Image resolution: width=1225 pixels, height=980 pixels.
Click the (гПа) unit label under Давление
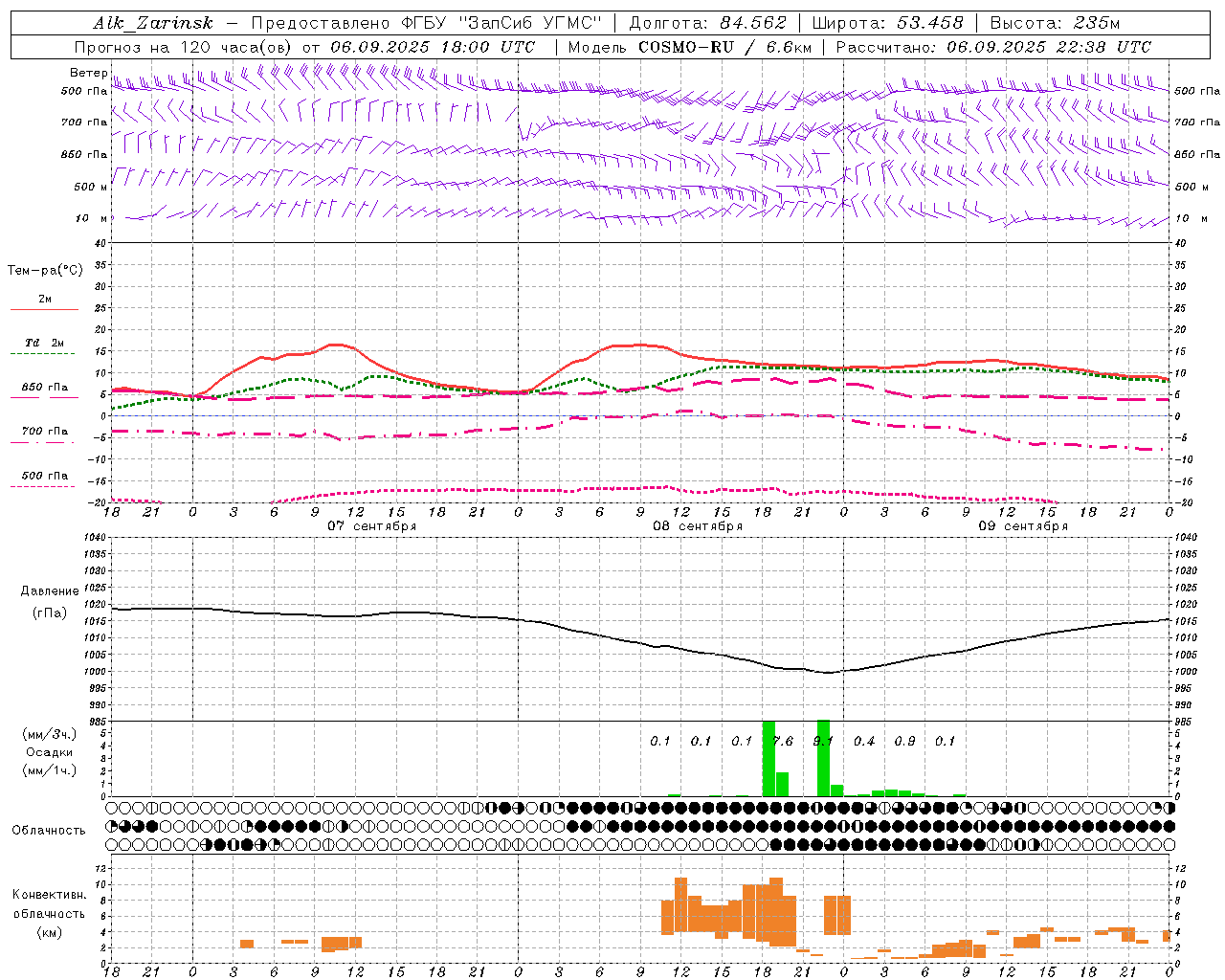(50, 613)
